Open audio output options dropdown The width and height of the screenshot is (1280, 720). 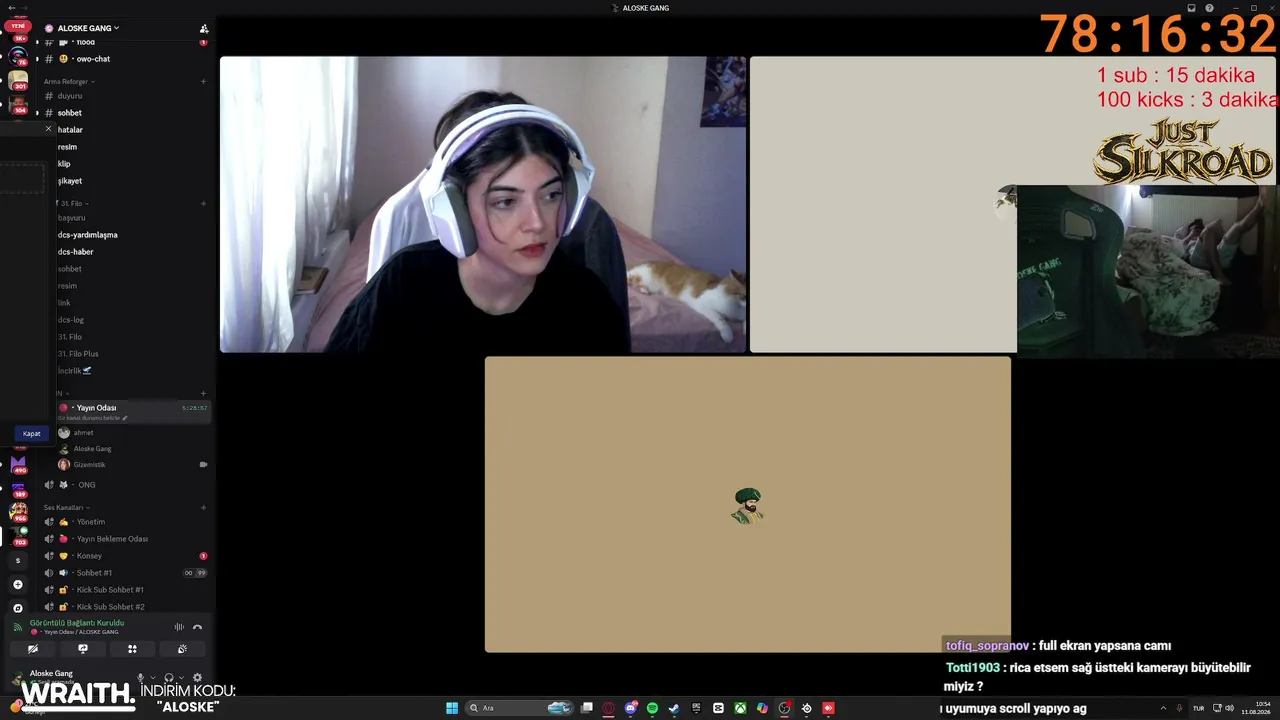pyautogui.click(x=181, y=678)
